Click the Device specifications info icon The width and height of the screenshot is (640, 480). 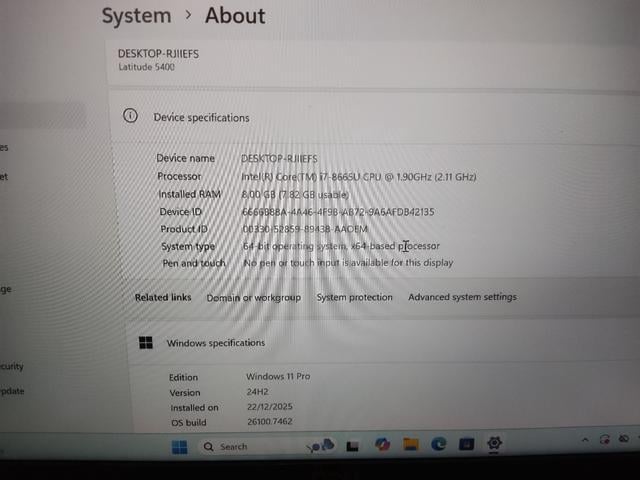click(x=130, y=116)
